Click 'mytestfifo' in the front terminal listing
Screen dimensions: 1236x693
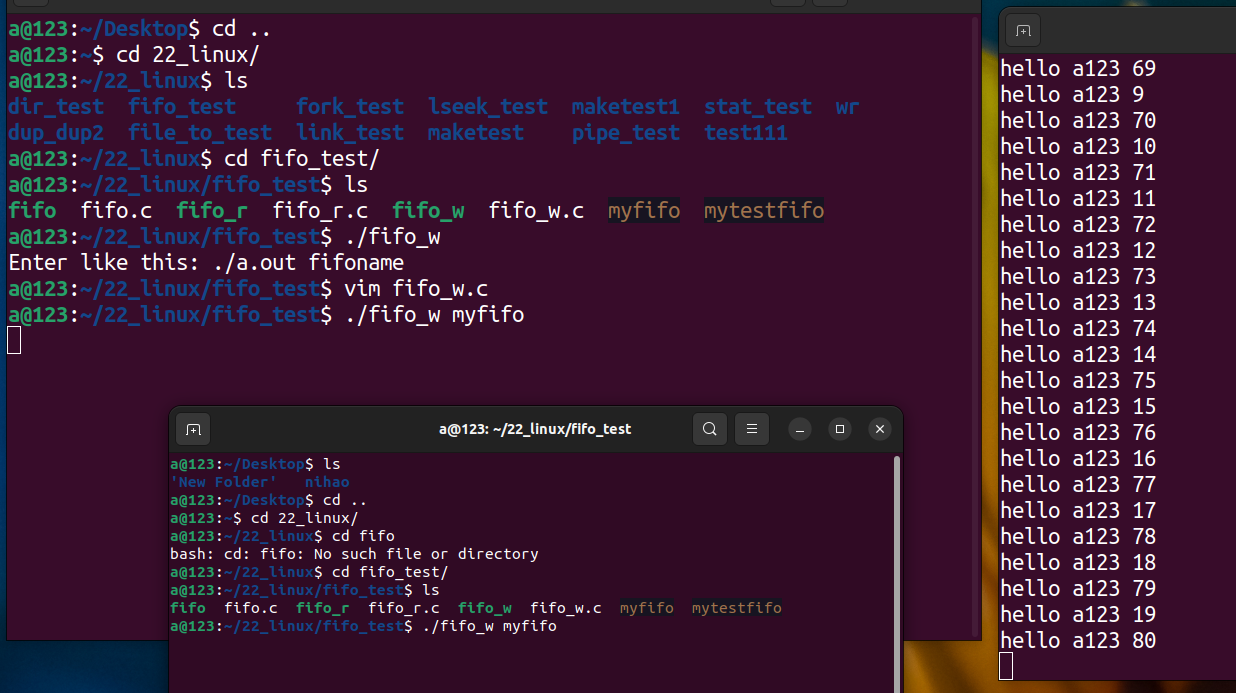[x=737, y=608]
